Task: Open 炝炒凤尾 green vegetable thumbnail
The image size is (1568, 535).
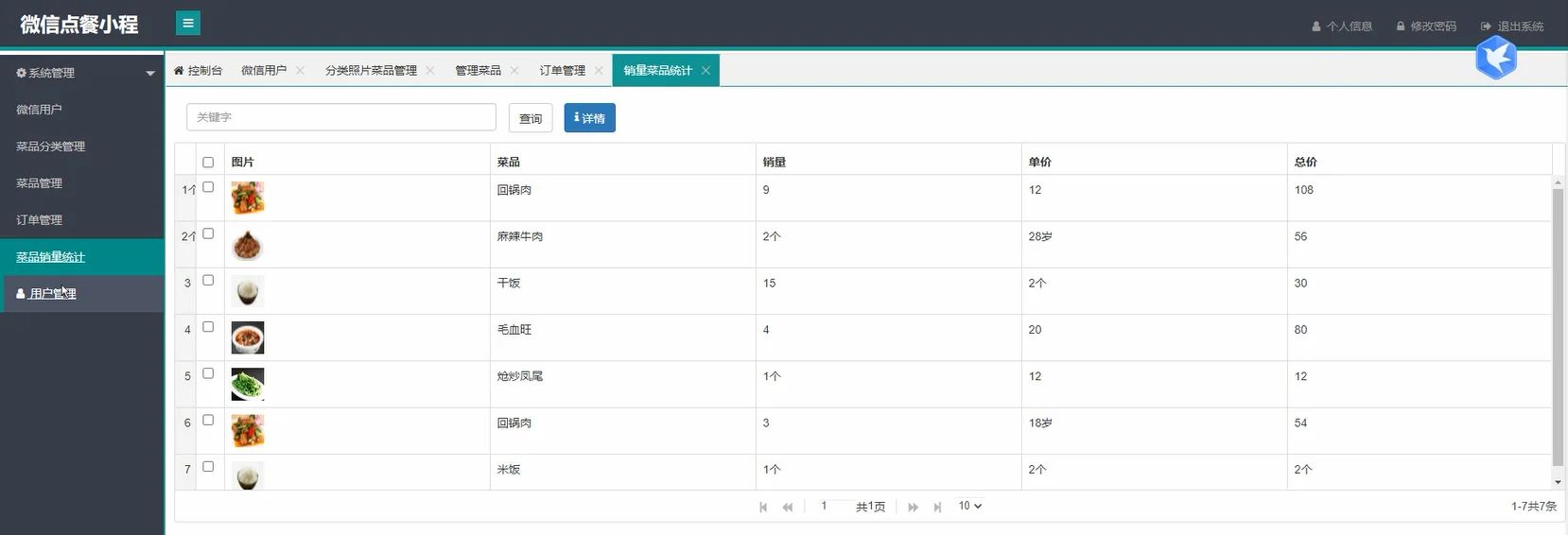Action: point(248,384)
